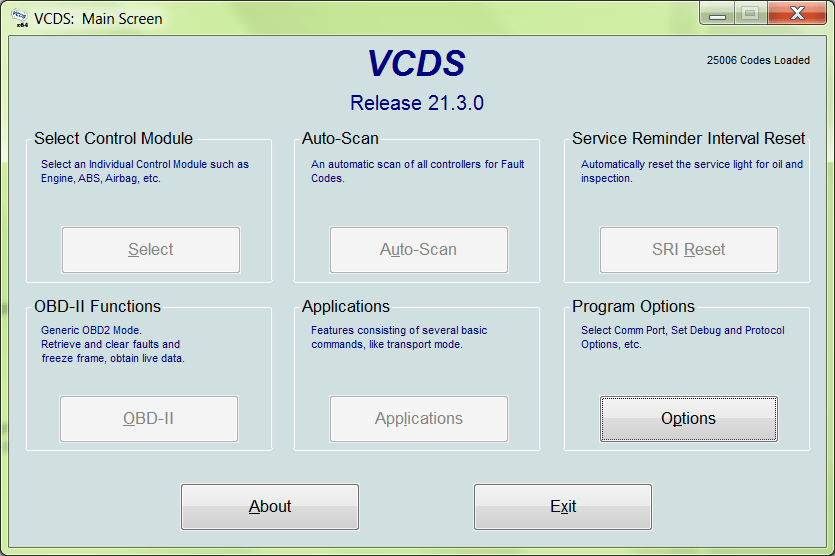Viewport: 835px width, 556px height.
Task: Open the OBD-II functions button
Action: pyautogui.click(x=149, y=419)
